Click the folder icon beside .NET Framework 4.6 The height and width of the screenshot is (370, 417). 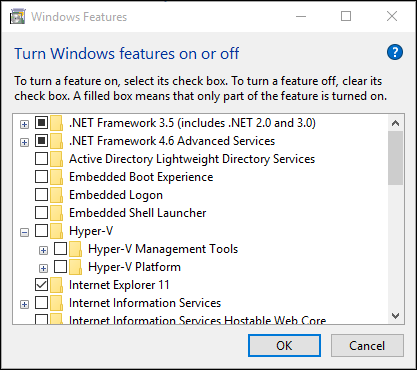[x=56, y=141]
